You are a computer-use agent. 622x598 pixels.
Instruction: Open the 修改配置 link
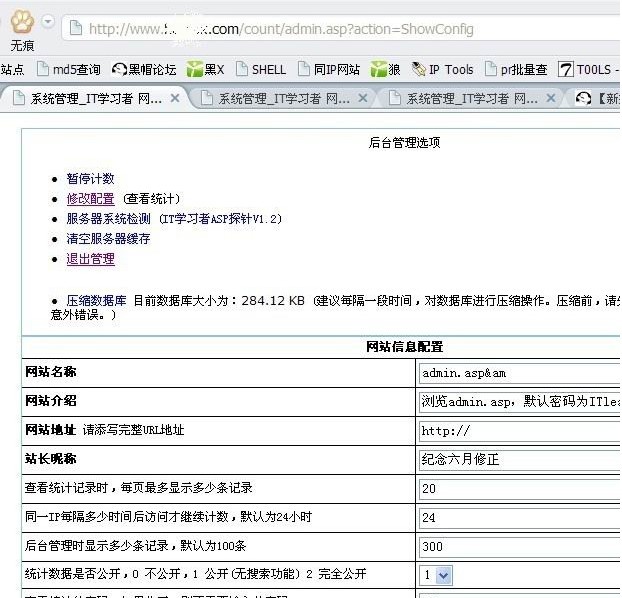90,198
